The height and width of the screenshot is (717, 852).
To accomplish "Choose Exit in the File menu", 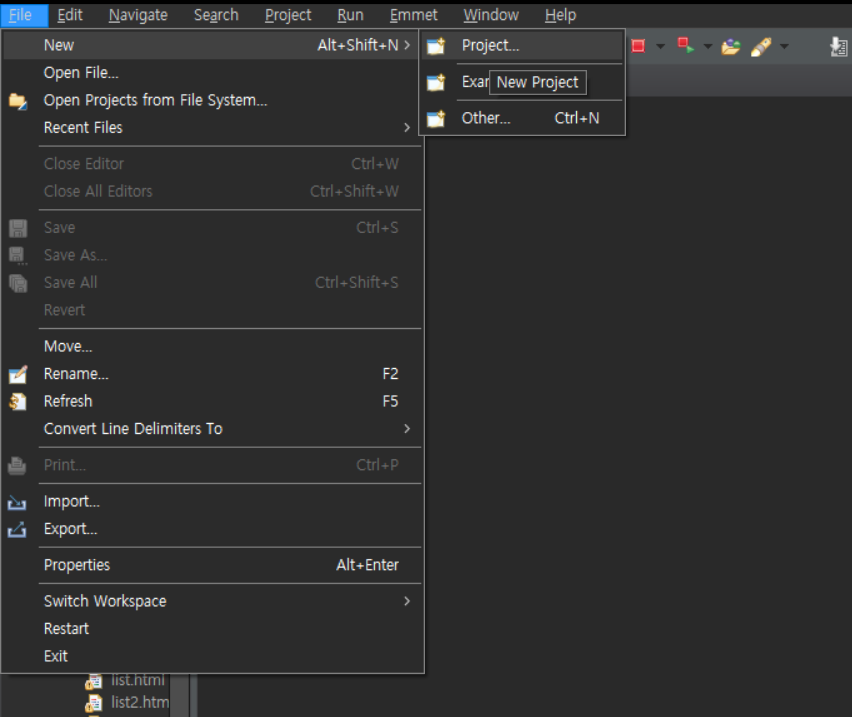I will click(212, 656).
